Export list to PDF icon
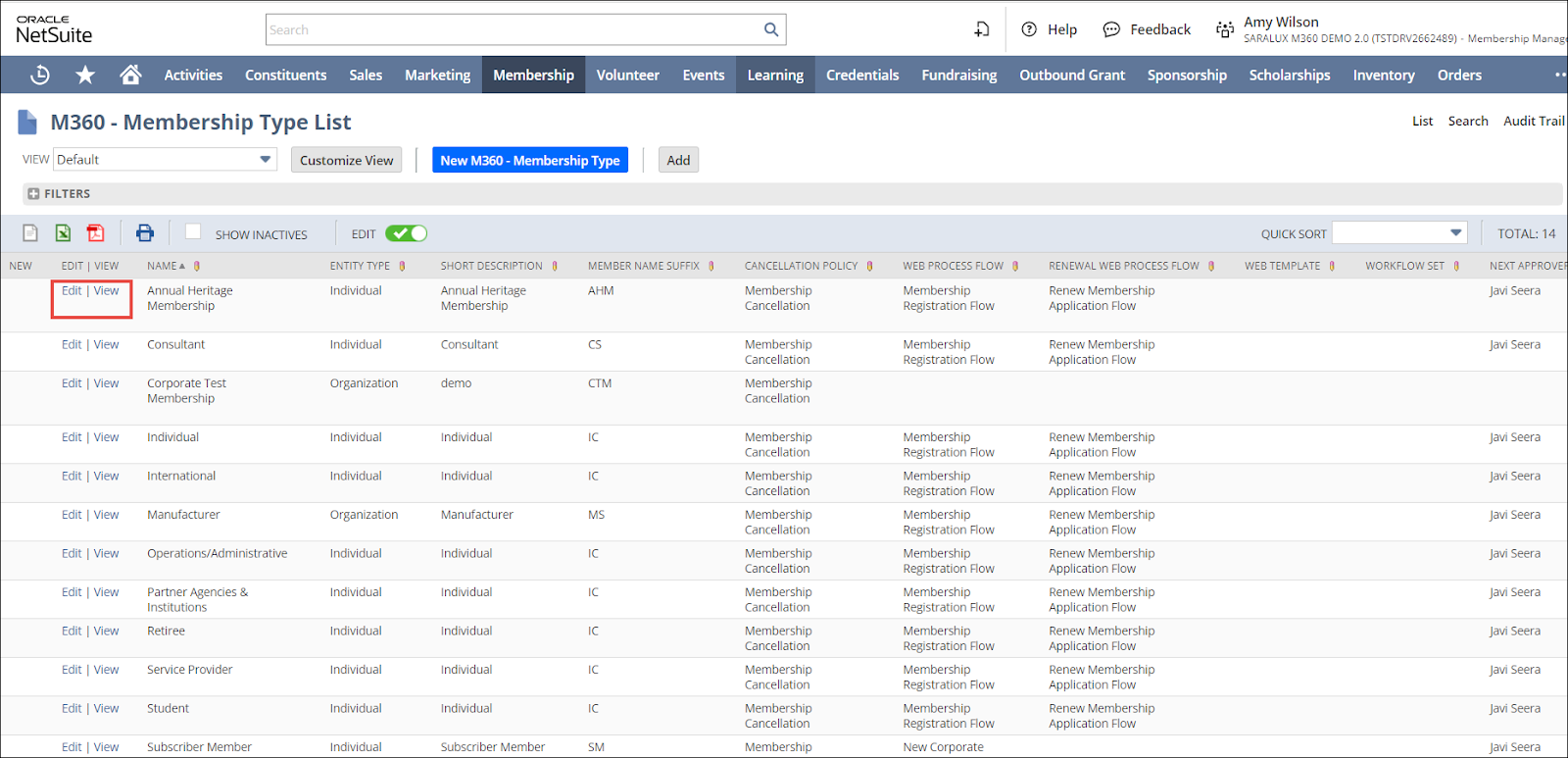Viewport: 1568px width, 758px height. click(x=95, y=233)
